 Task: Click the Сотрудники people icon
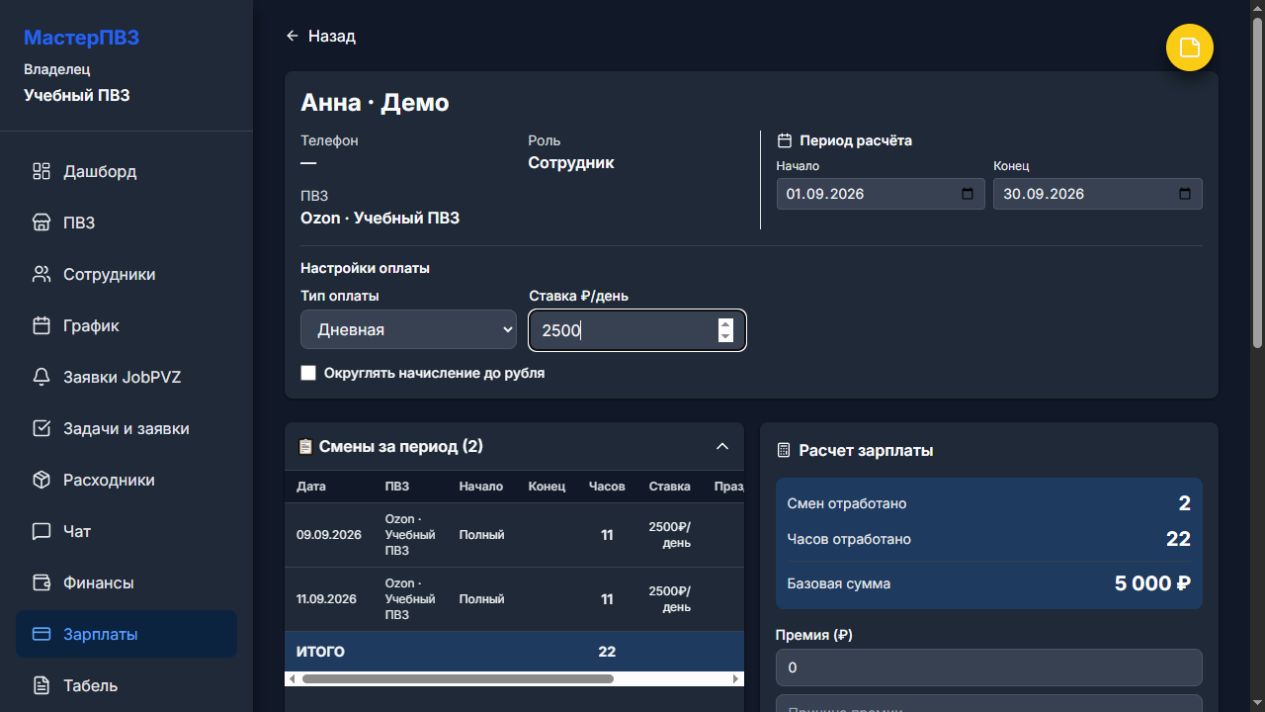41,274
